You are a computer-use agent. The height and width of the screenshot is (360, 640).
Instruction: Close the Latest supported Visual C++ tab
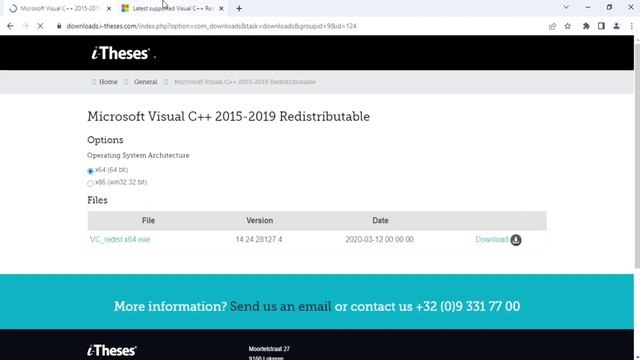point(221,9)
